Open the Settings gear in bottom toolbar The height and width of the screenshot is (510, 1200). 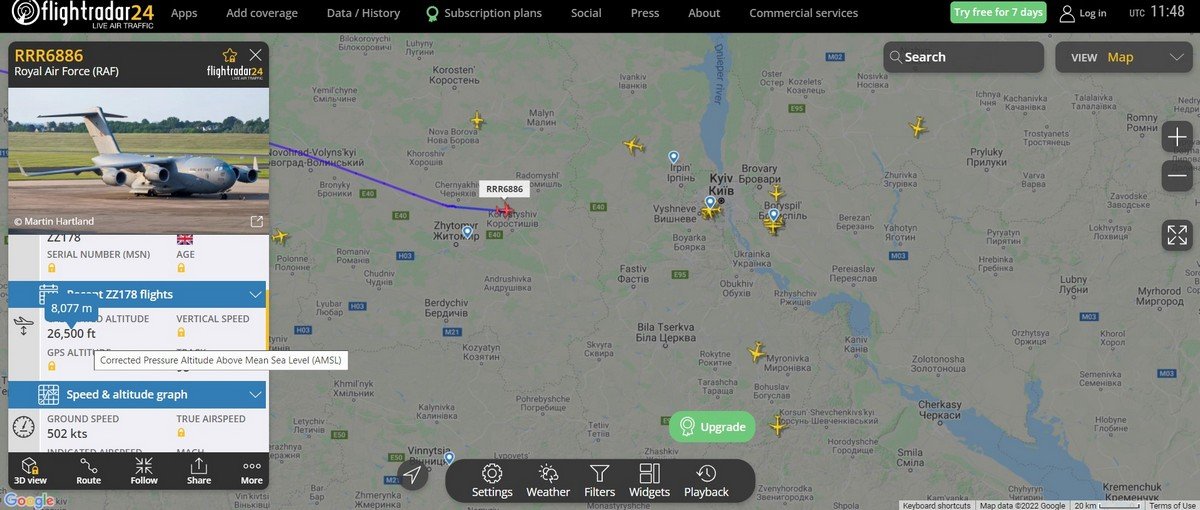tap(492, 481)
